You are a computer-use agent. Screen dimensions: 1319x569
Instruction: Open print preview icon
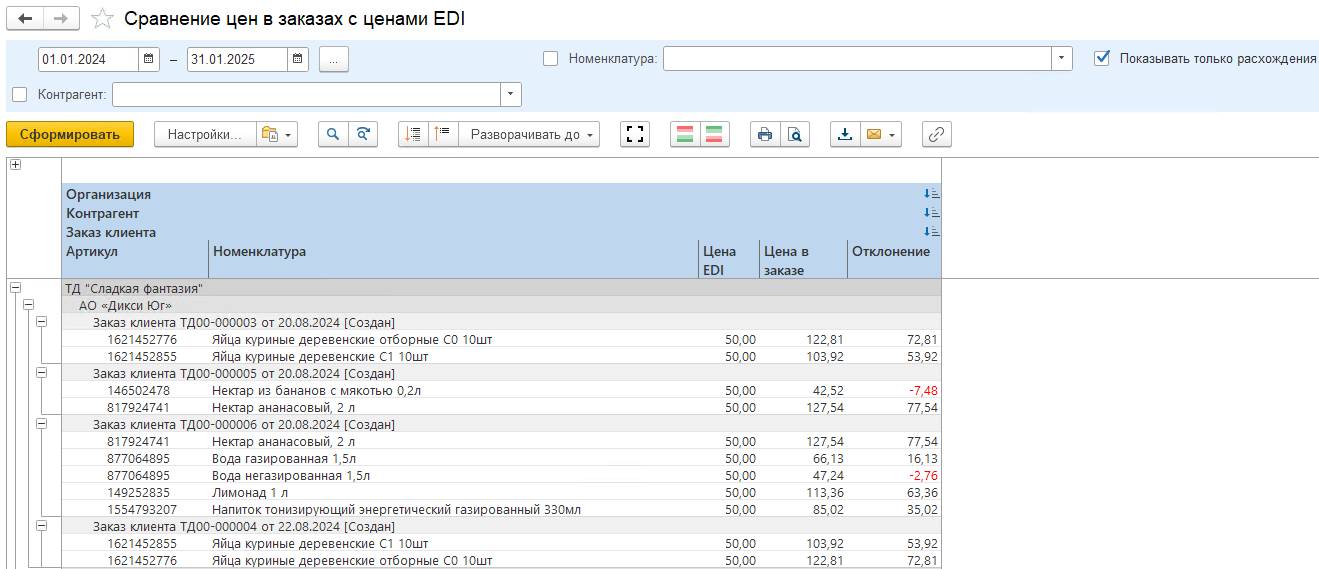pos(795,135)
